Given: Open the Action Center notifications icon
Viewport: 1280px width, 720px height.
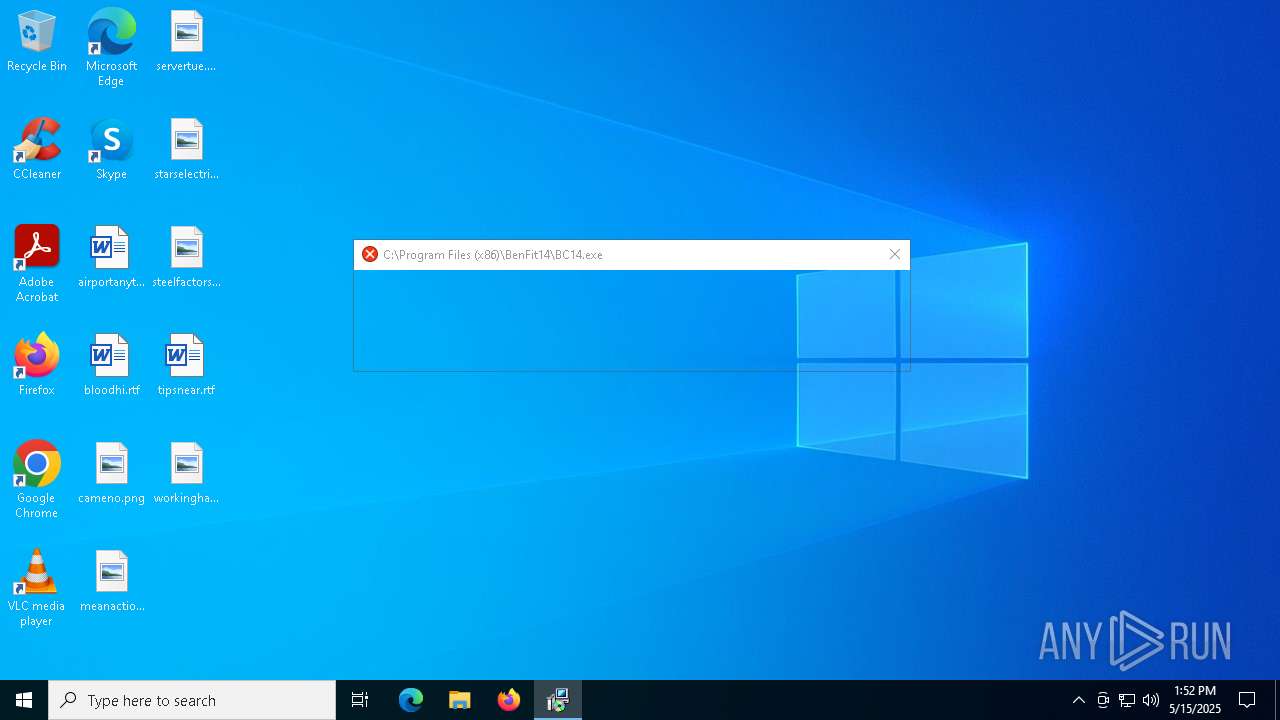Looking at the screenshot, I should pos(1247,700).
